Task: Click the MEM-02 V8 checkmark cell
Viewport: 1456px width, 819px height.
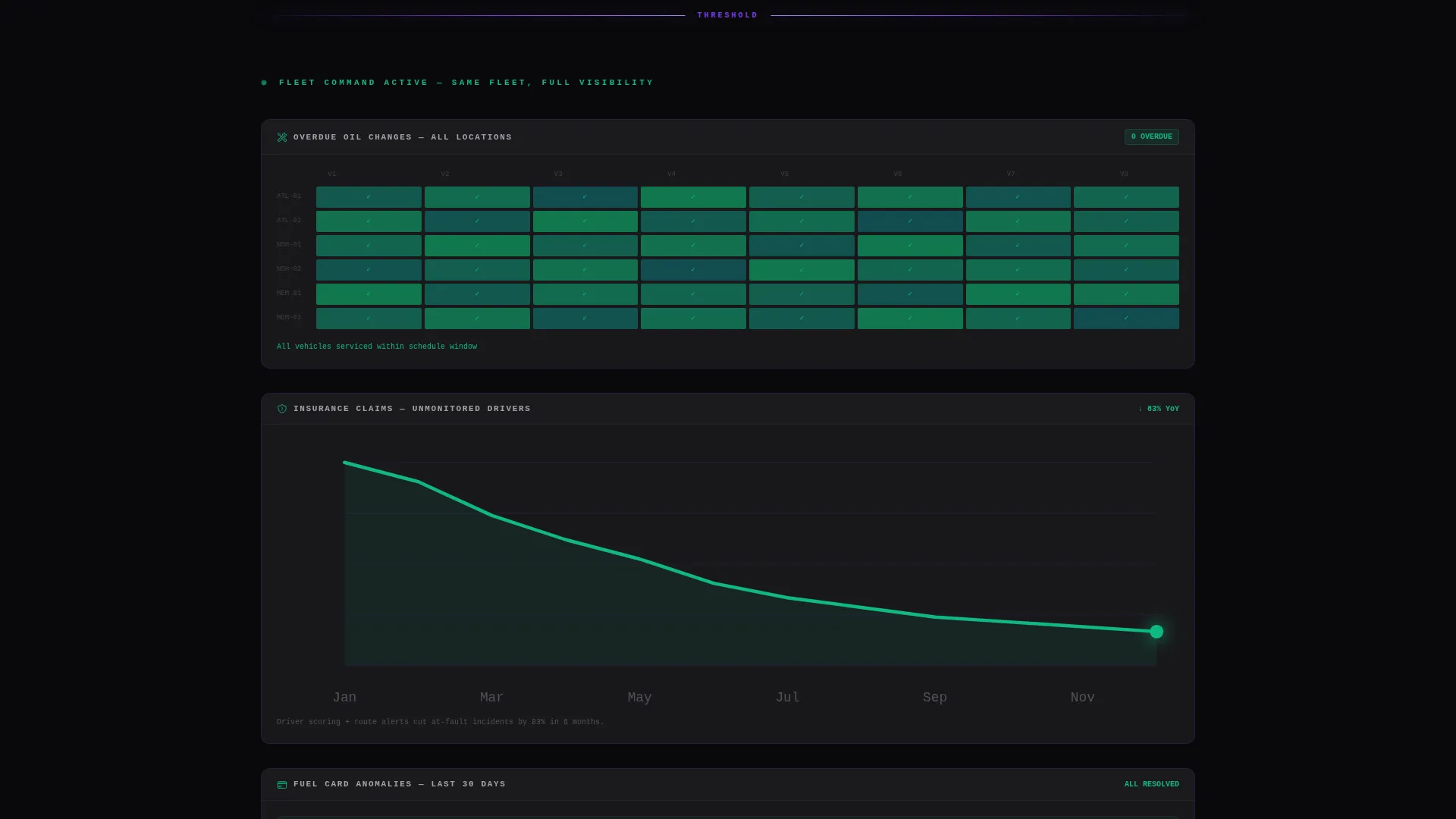Action: [x=1126, y=318]
